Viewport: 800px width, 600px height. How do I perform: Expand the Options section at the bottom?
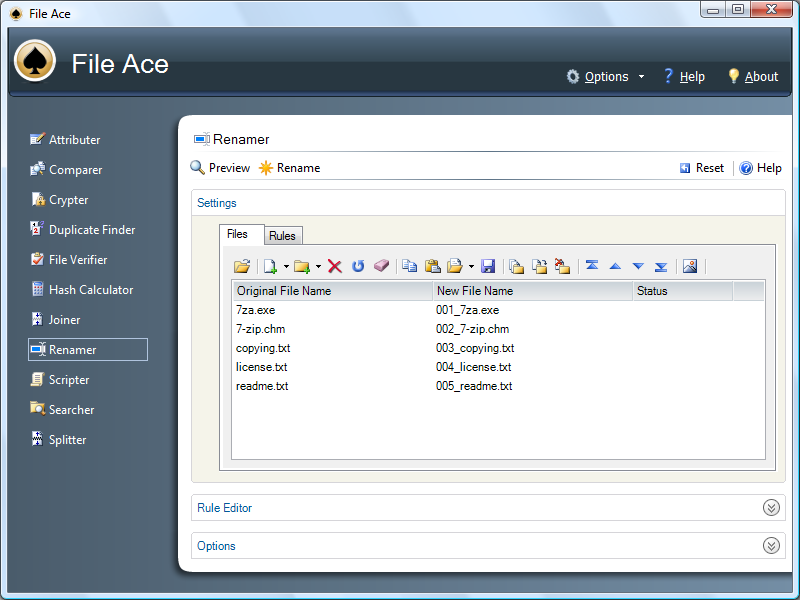pos(770,545)
